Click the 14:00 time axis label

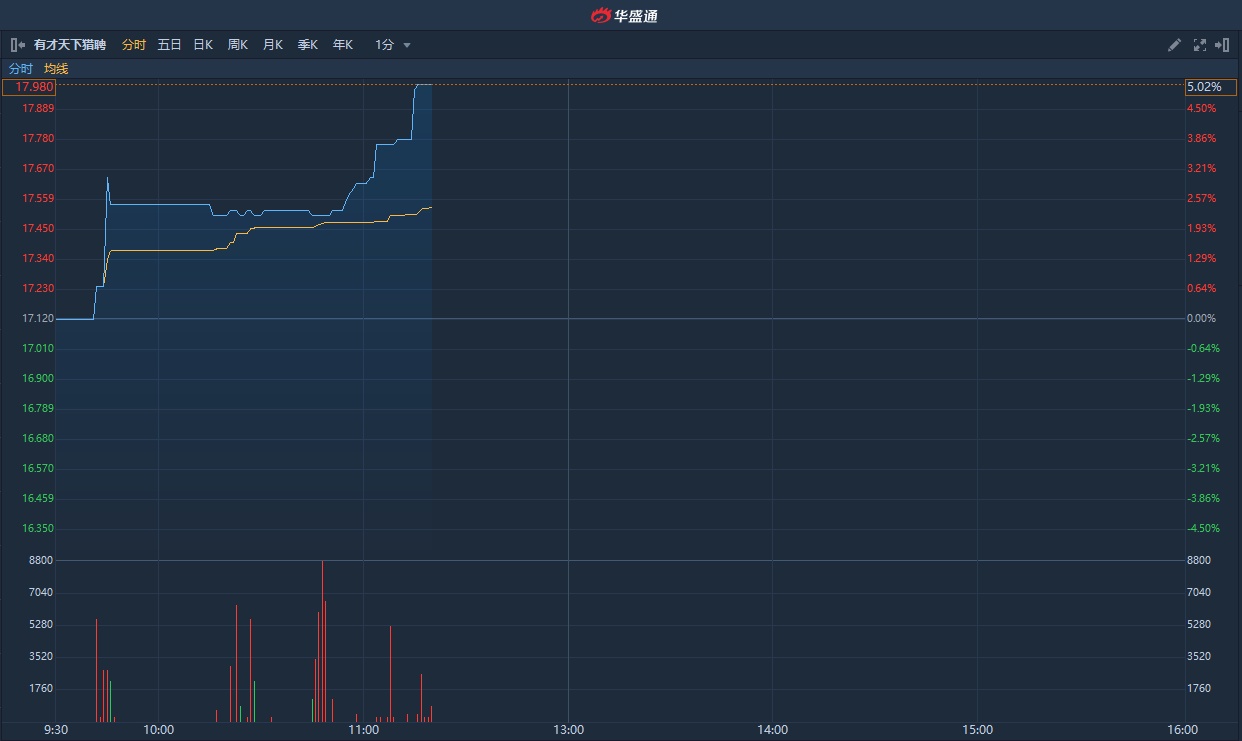point(773,730)
